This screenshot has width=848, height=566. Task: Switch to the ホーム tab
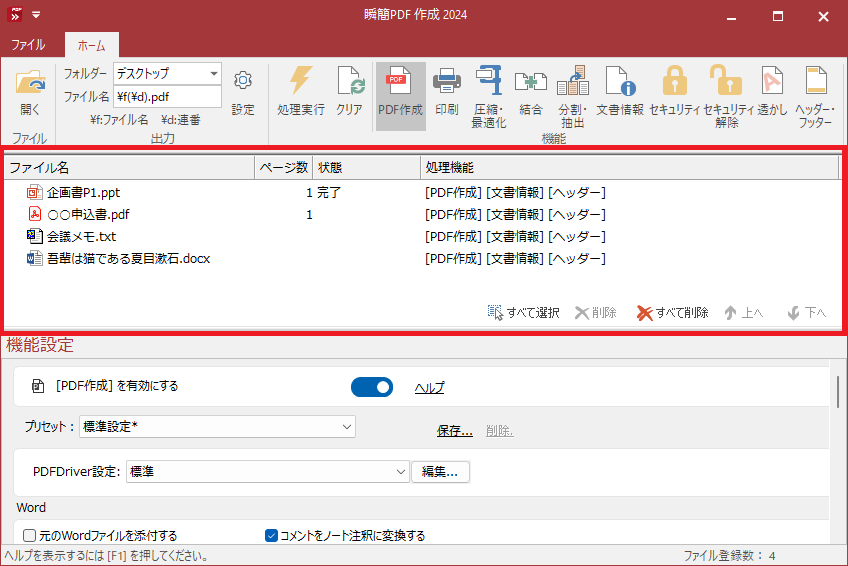coord(91,45)
